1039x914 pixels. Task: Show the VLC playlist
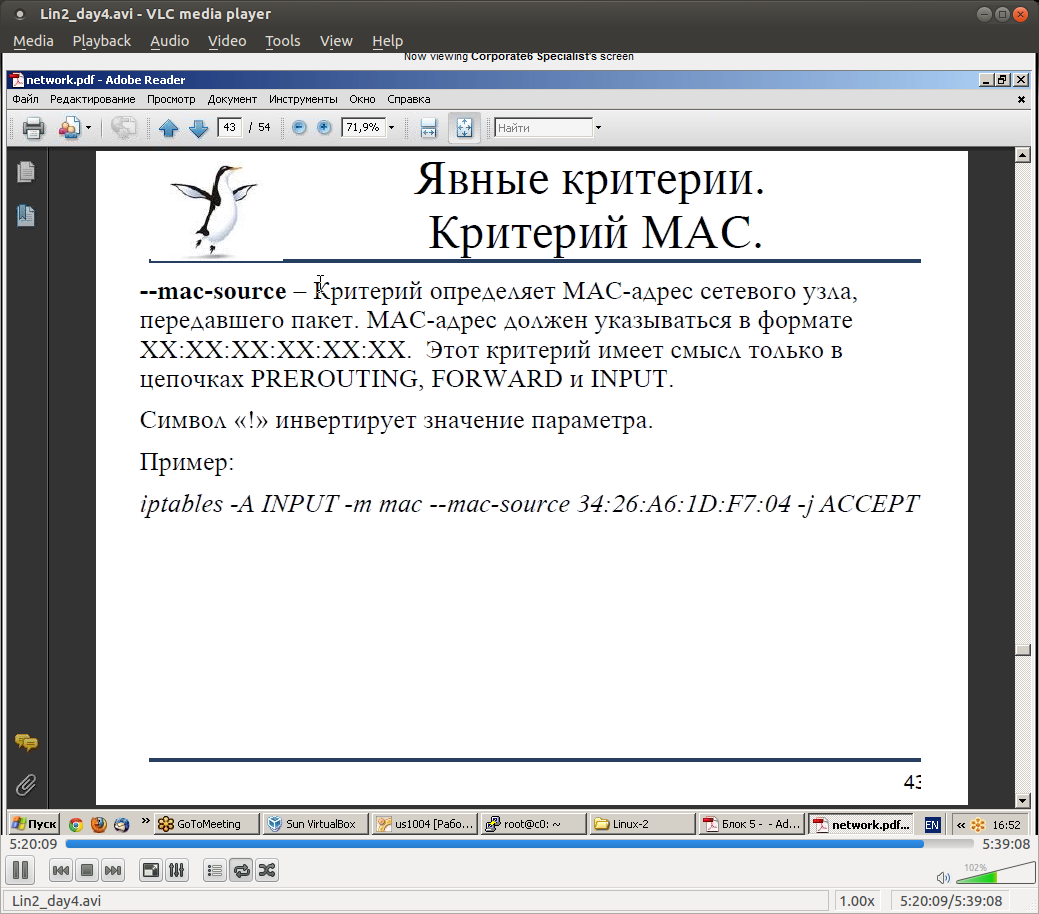(x=214, y=871)
